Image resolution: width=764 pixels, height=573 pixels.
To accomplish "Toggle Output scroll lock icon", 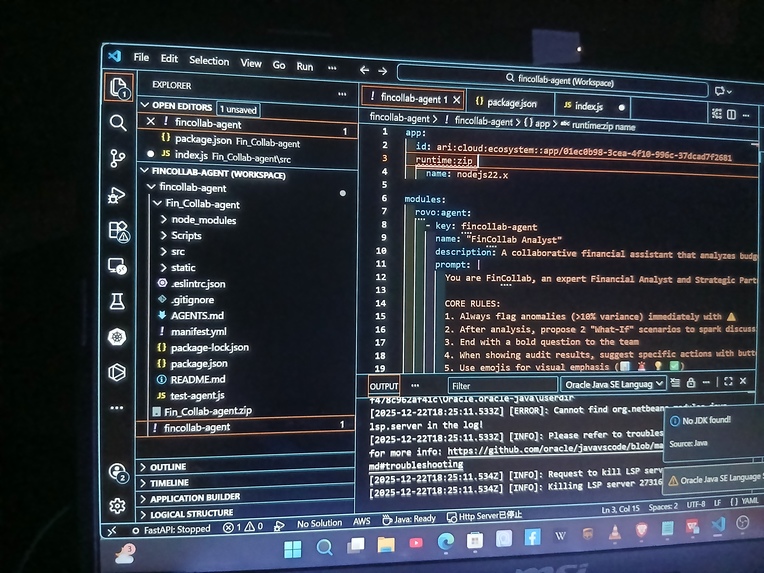I will [691, 383].
